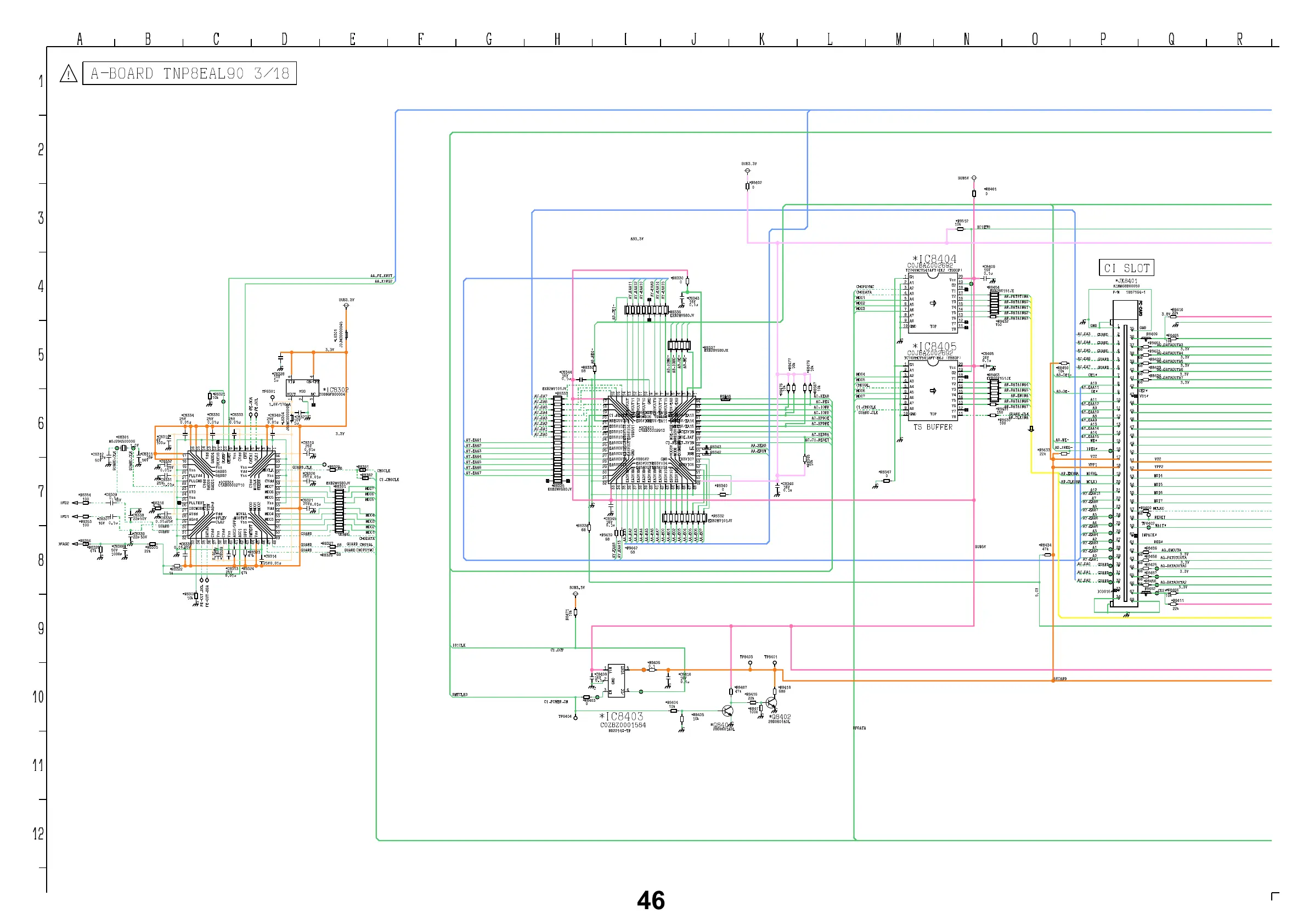Click the TP8401 test point circle
Viewport: 1303px width, 924px height.
pyautogui.click(x=774, y=663)
